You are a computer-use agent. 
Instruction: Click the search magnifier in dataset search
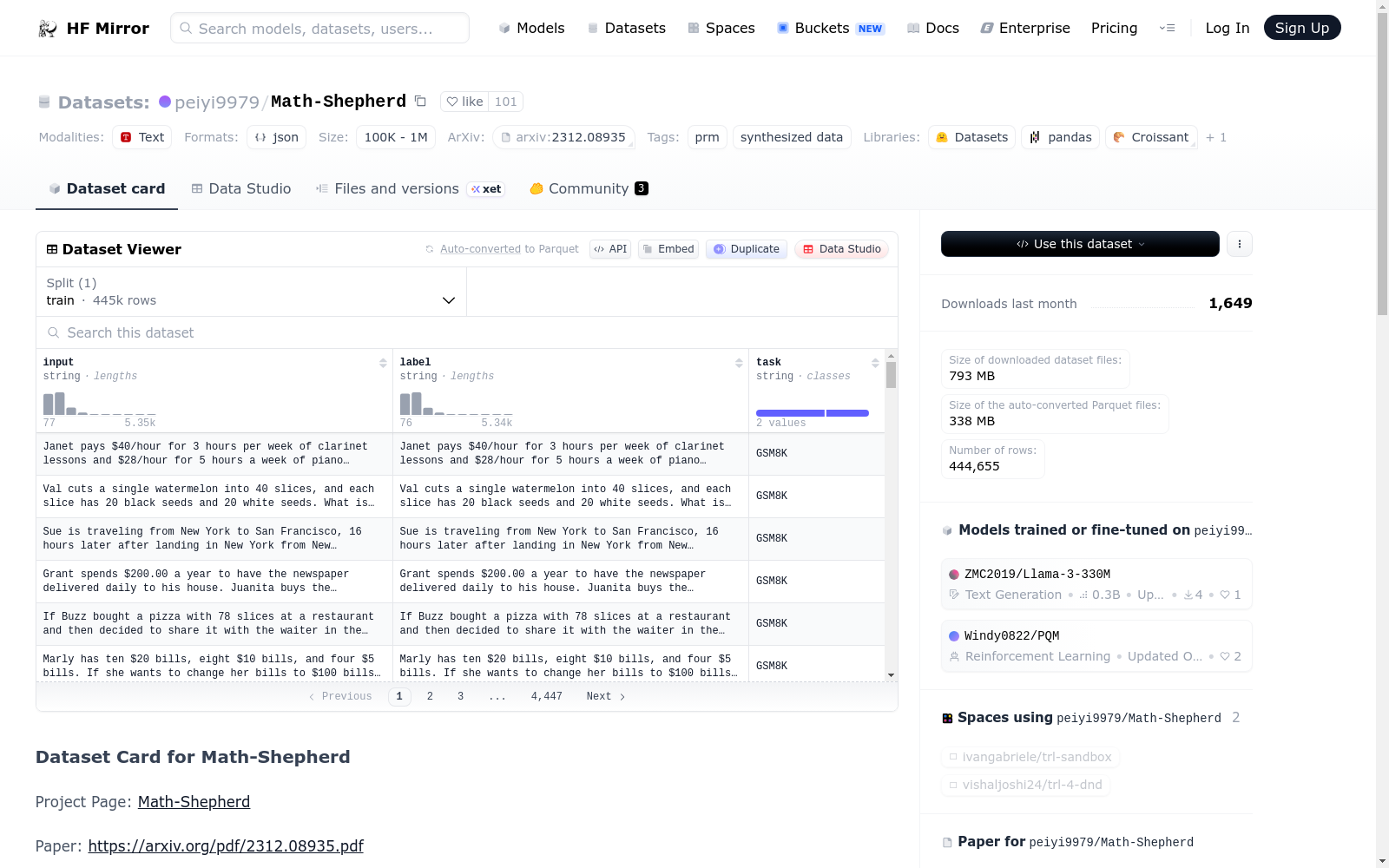[54, 332]
